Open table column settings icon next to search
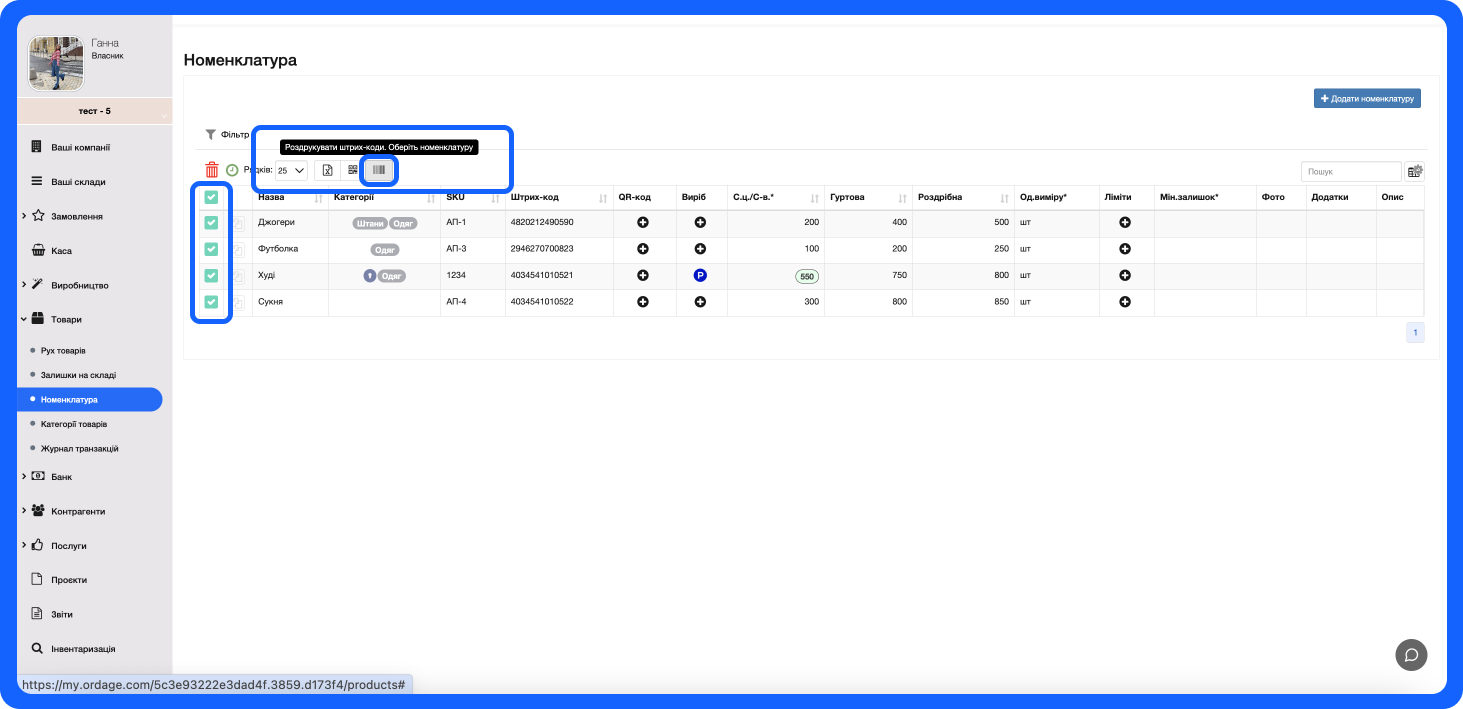This screenshot has height=709, width=1463. coord(1414,171)
